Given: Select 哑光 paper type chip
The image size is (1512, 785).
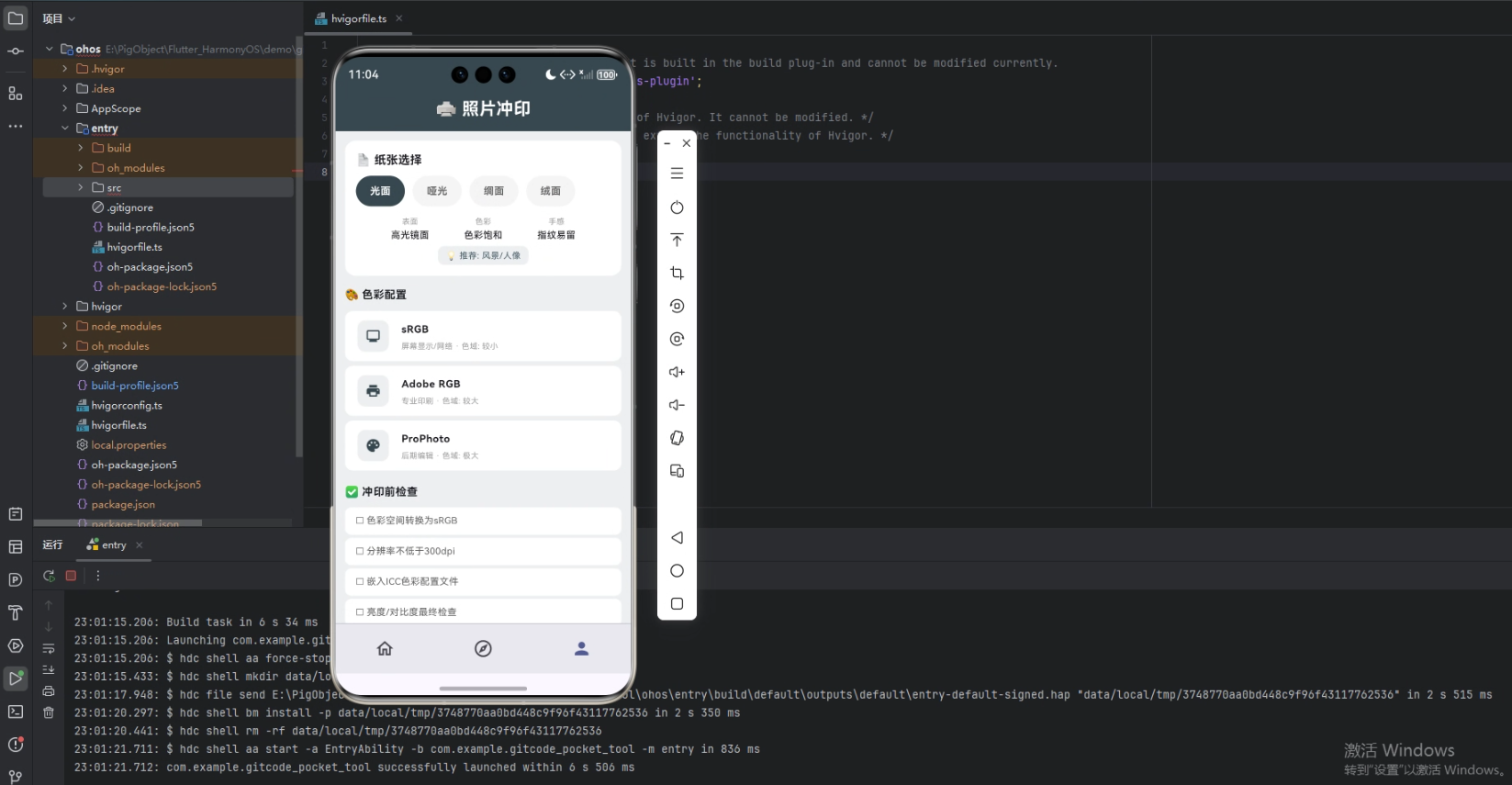Looking at the screenshot, I should pos(437,191).
